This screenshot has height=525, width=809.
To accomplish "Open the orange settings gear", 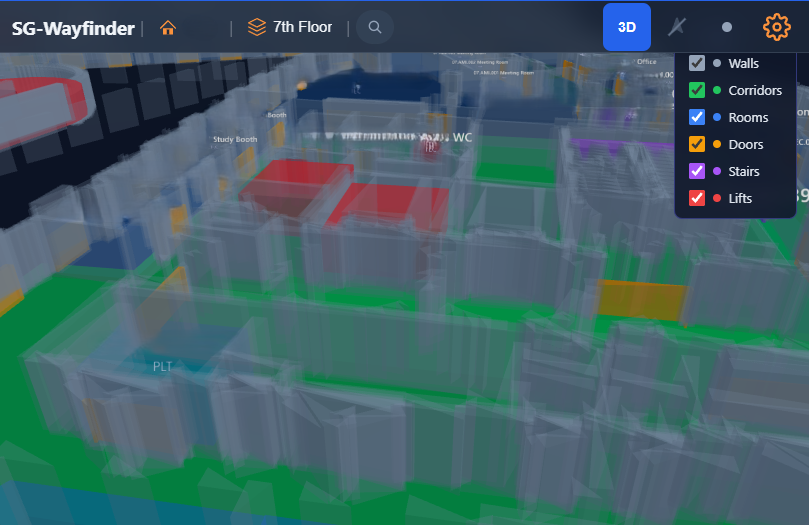I will coord(776,27).
